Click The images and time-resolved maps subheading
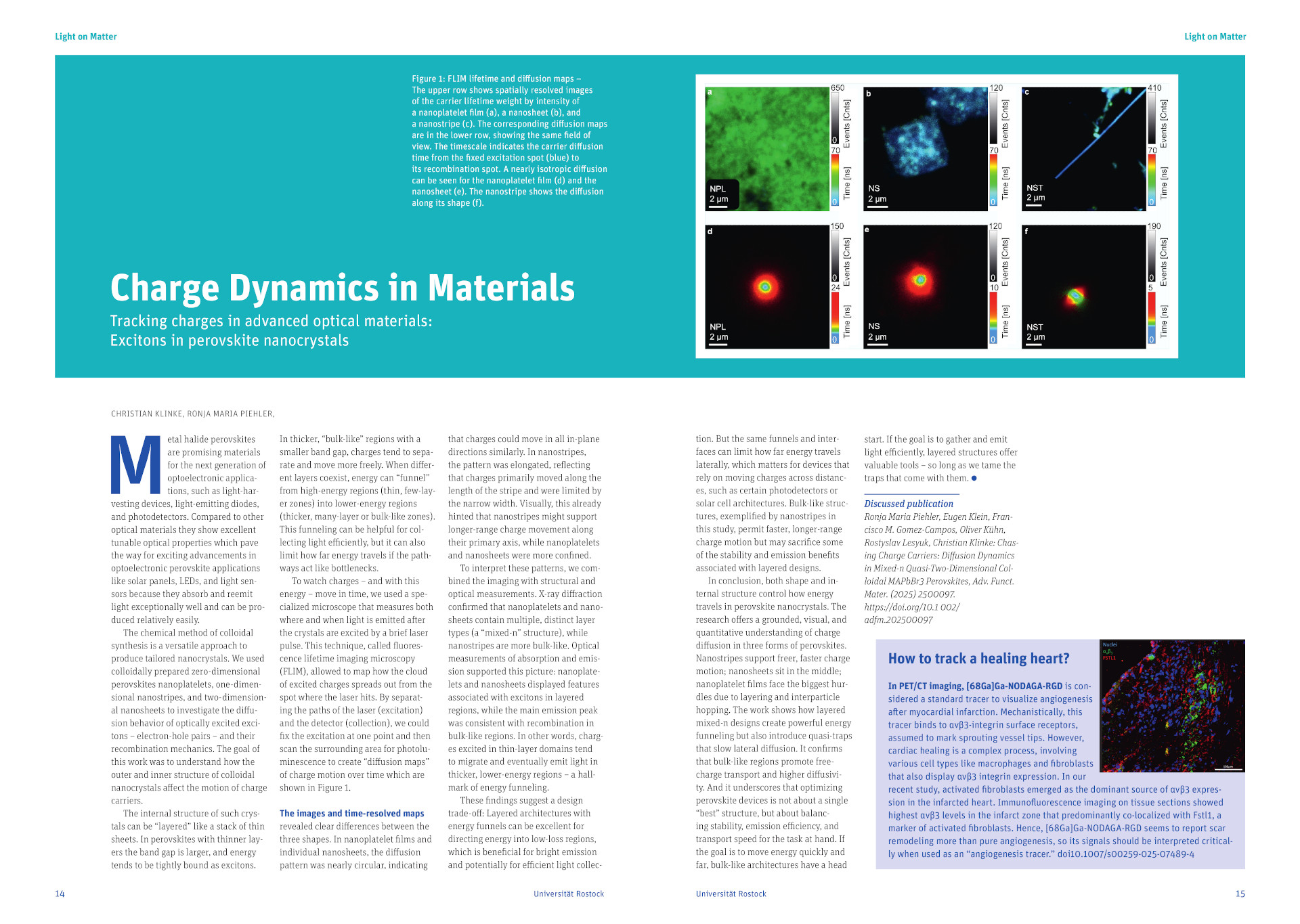1300x924 pixels. pyautogui.click(x=351, y=814)
